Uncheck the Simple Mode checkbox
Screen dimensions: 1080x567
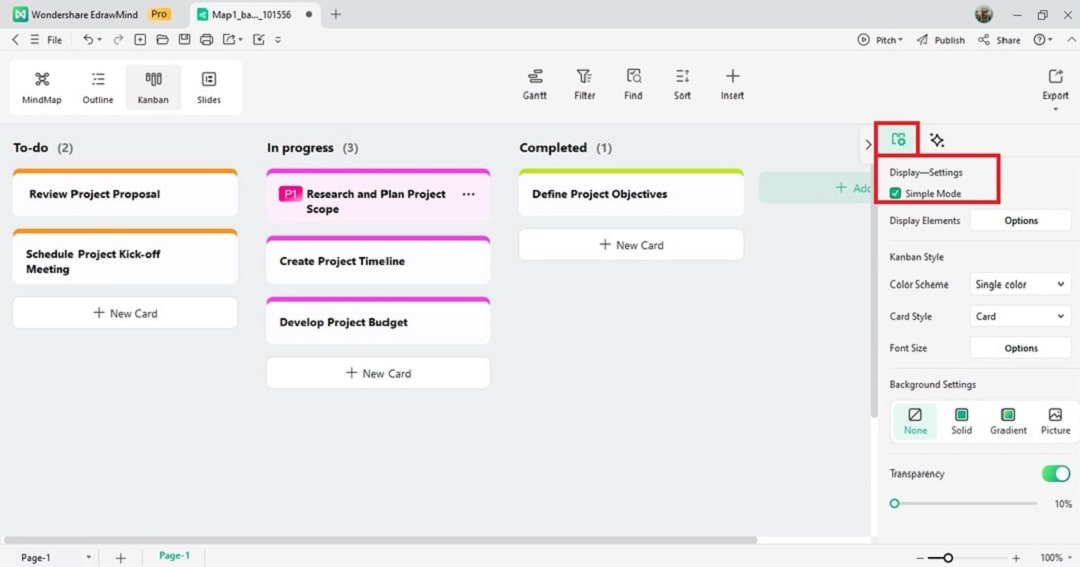pyautogui.click(x=895, y=193)
